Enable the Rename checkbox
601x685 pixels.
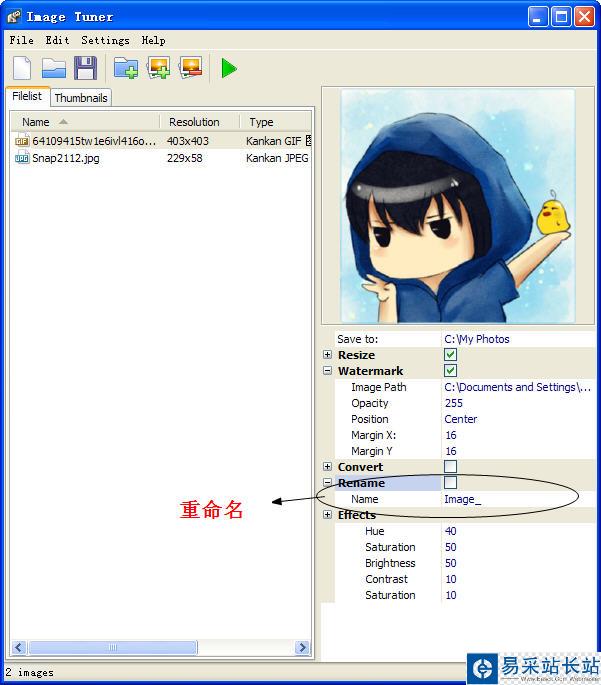click(x=450, y=483)
